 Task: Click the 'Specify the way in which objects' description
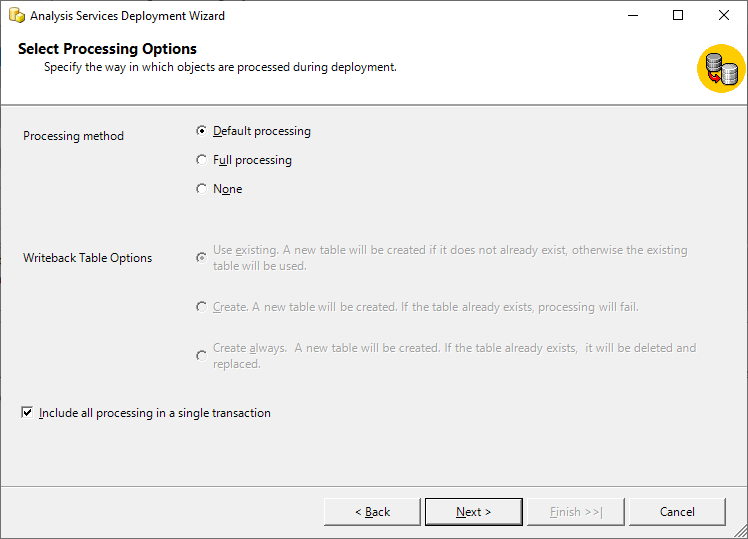click(x=220, y=67)
